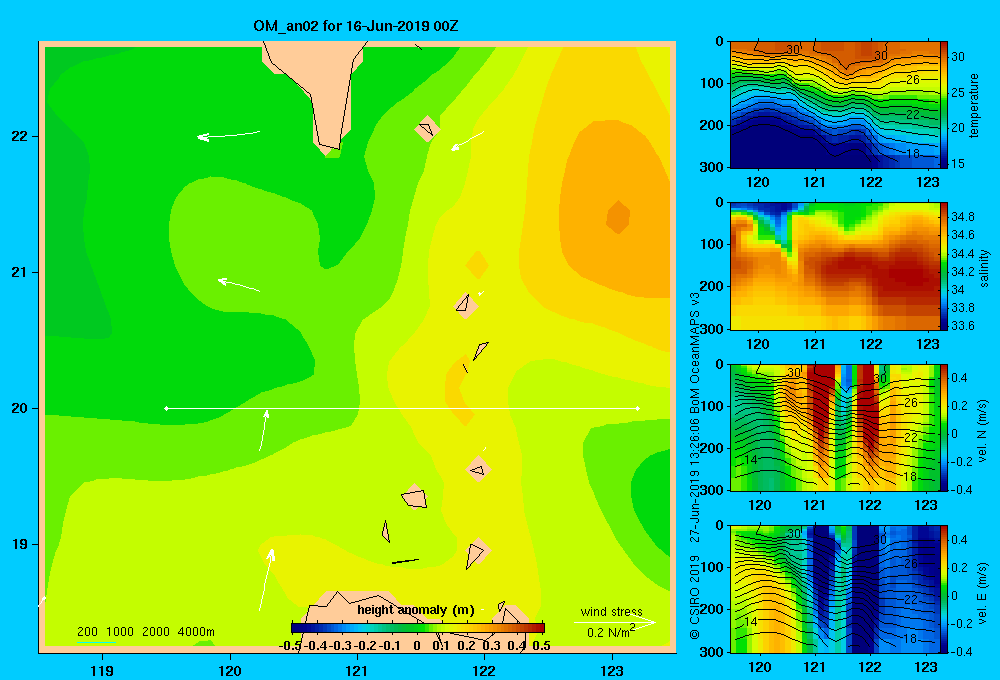This screenshot has height=680, width=1000.
Task: Click the wind arrow near latitude 21, longitude 120
Action: [x=239, y=284]
